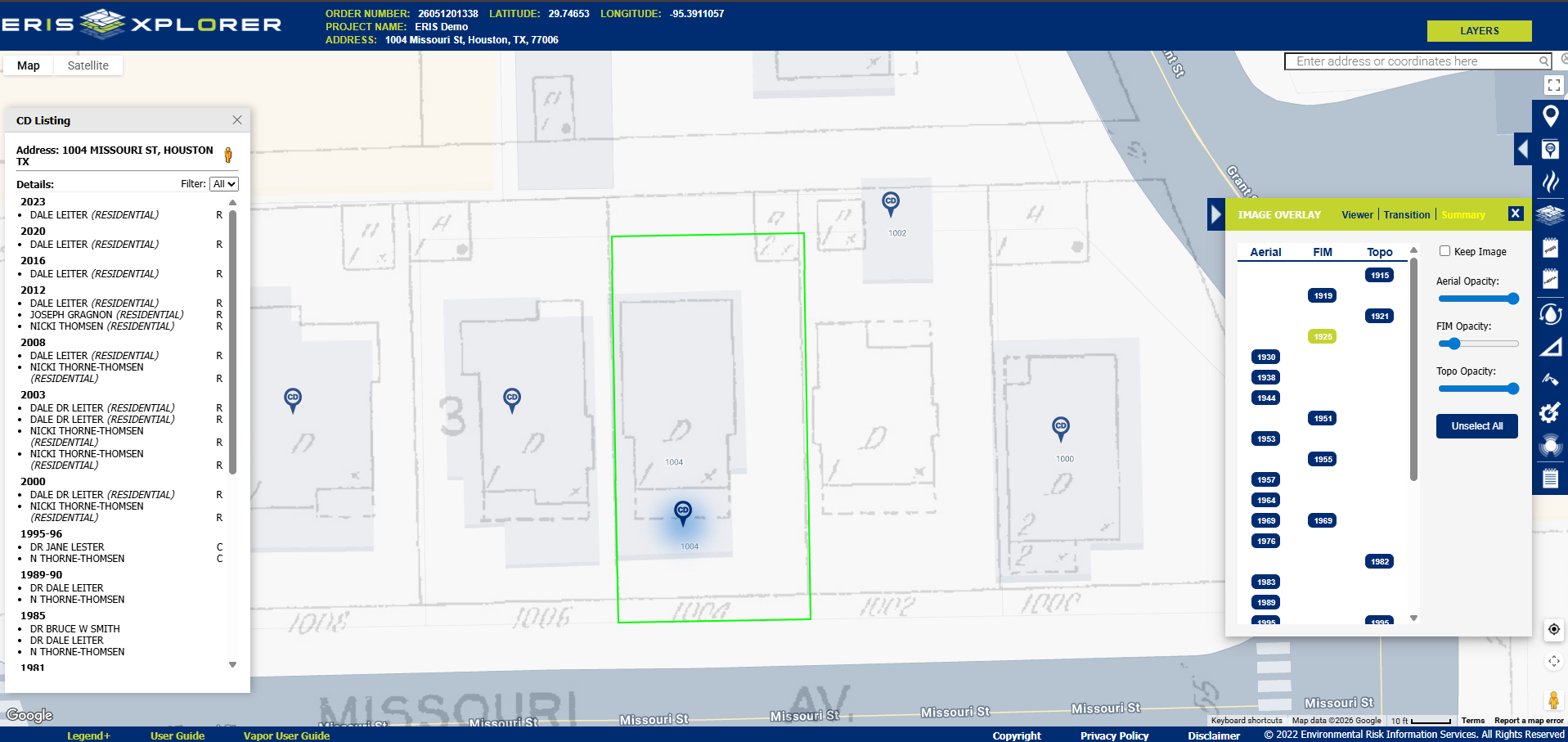Open the Transition tab in Image Overlay
Viewport: 1568px width, 742px height.
coord(1406,214)
